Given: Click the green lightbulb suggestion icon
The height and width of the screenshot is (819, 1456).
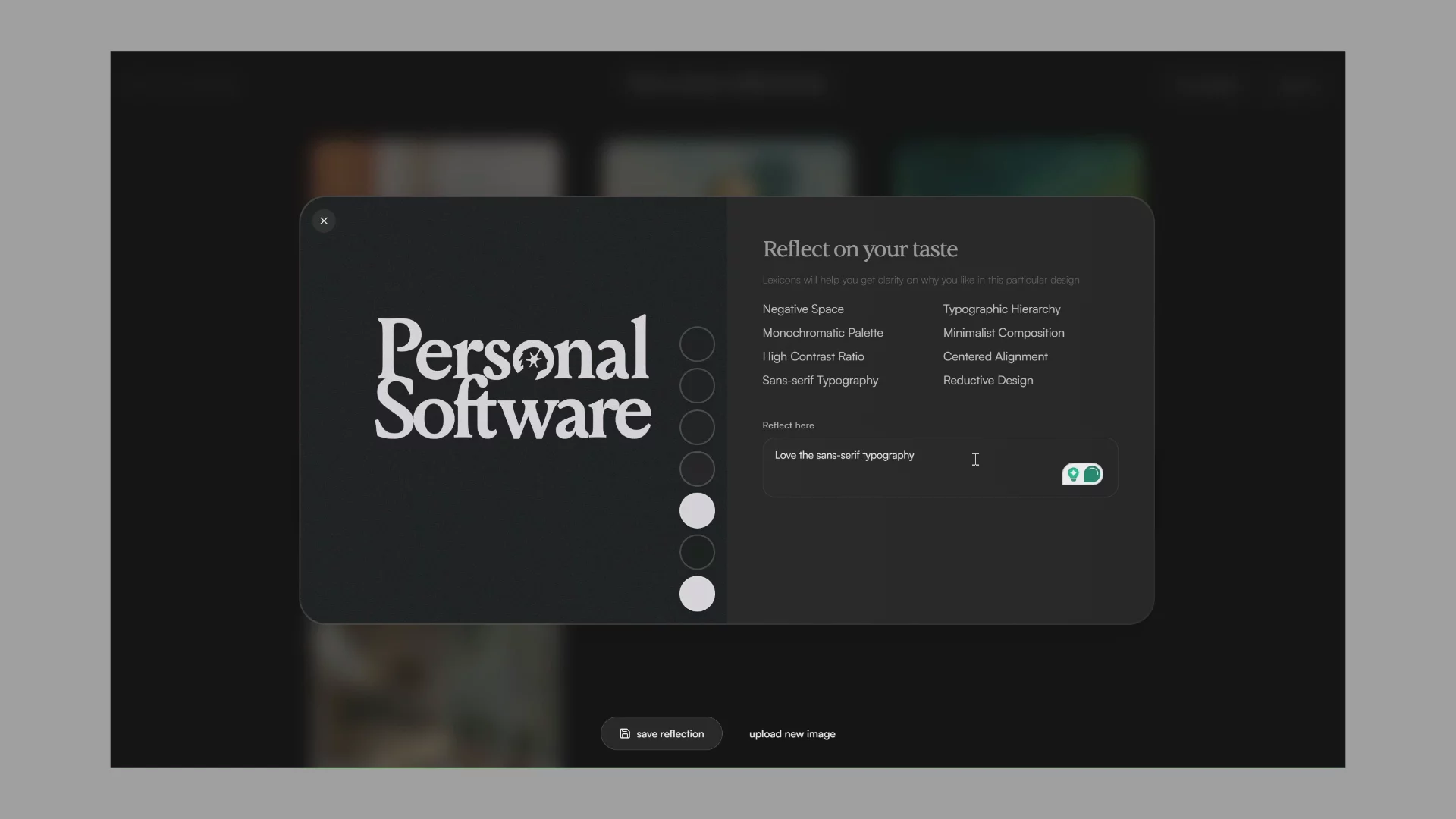Looking at the screenshot, I should 1073,474.
